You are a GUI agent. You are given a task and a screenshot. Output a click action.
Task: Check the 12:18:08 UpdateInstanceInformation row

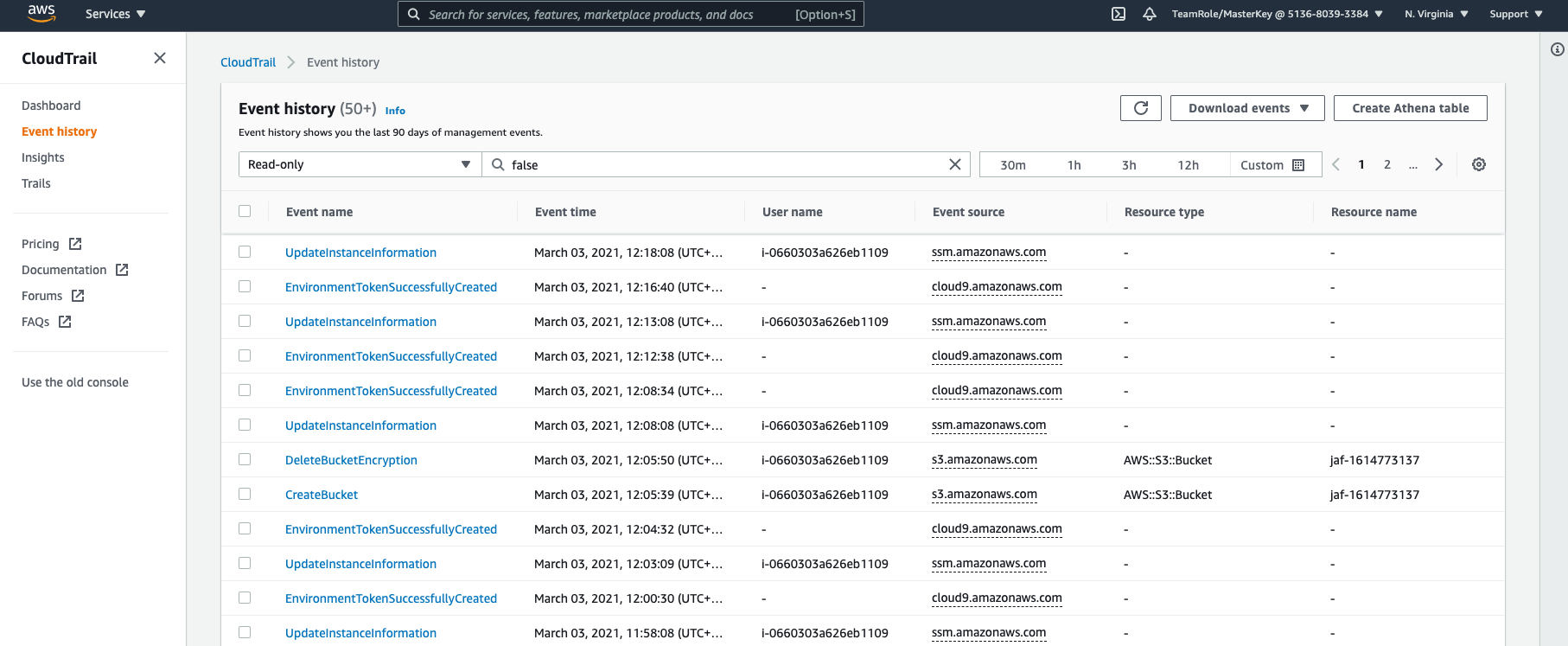tap(245, 252)
